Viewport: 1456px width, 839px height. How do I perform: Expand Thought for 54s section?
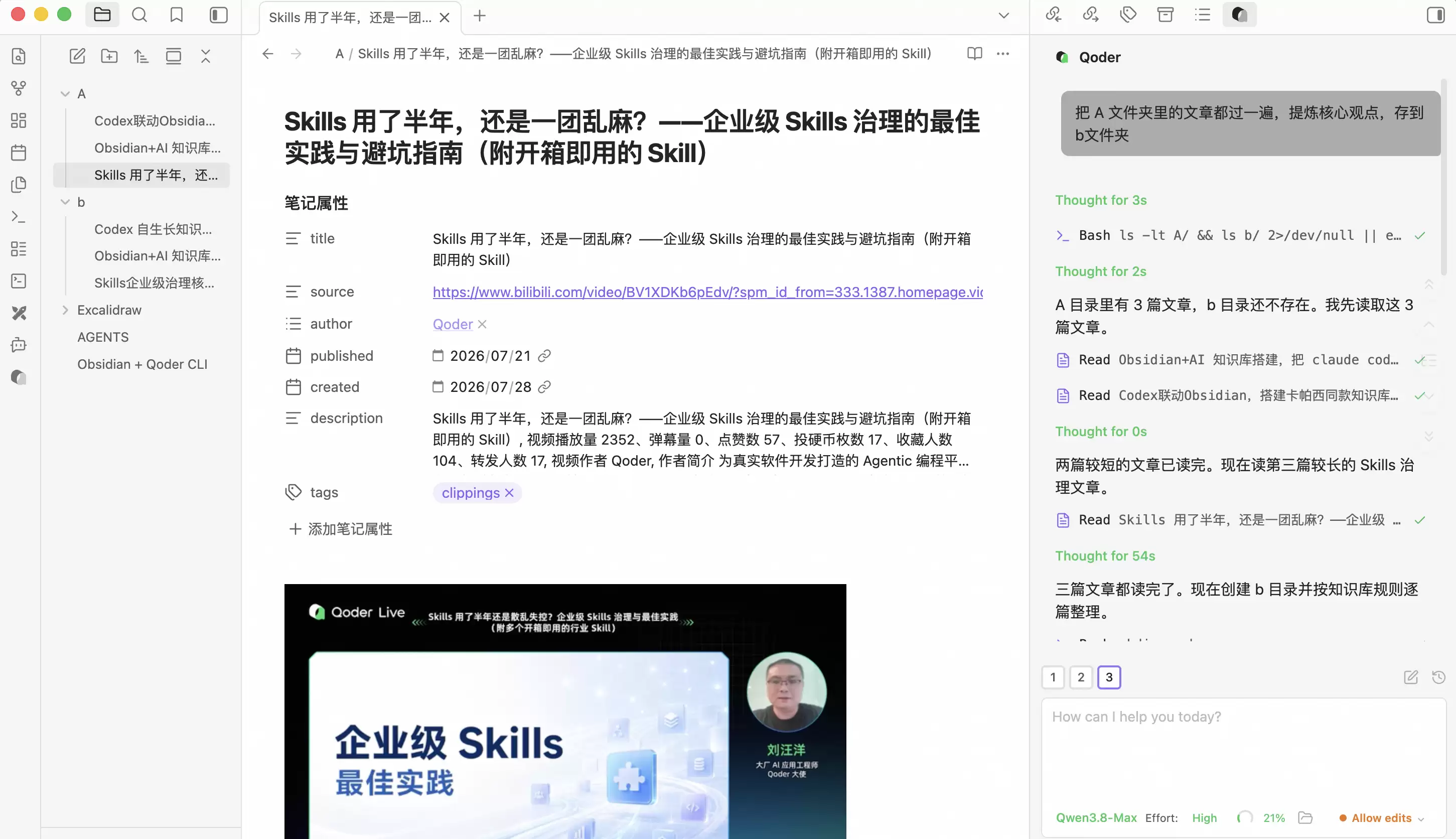coord(1105,556)
